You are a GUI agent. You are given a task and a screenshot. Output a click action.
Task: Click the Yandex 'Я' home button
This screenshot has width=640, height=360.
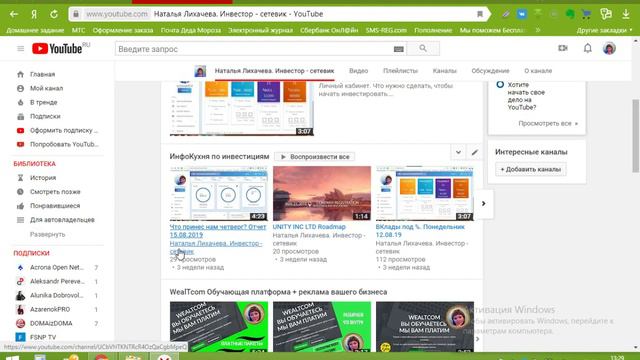point(34,14)
